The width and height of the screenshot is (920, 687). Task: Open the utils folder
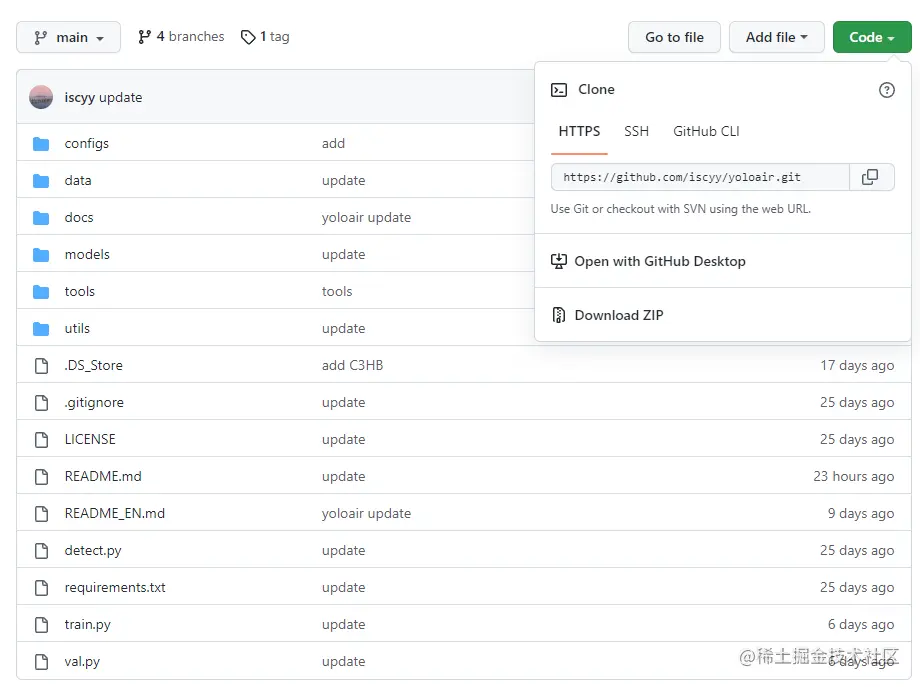[77, 329]
